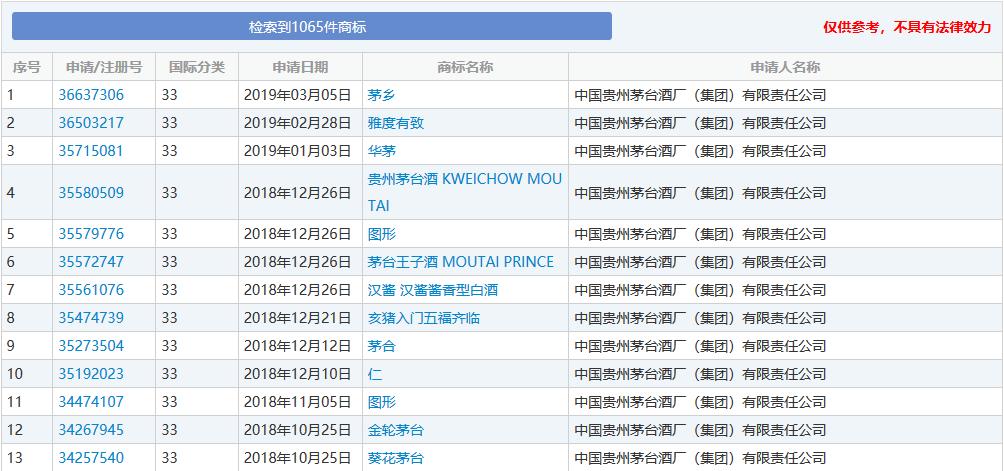Screen dimensions: 1004x471
Task: Open the trademark 仁
Action: (375, 374)
